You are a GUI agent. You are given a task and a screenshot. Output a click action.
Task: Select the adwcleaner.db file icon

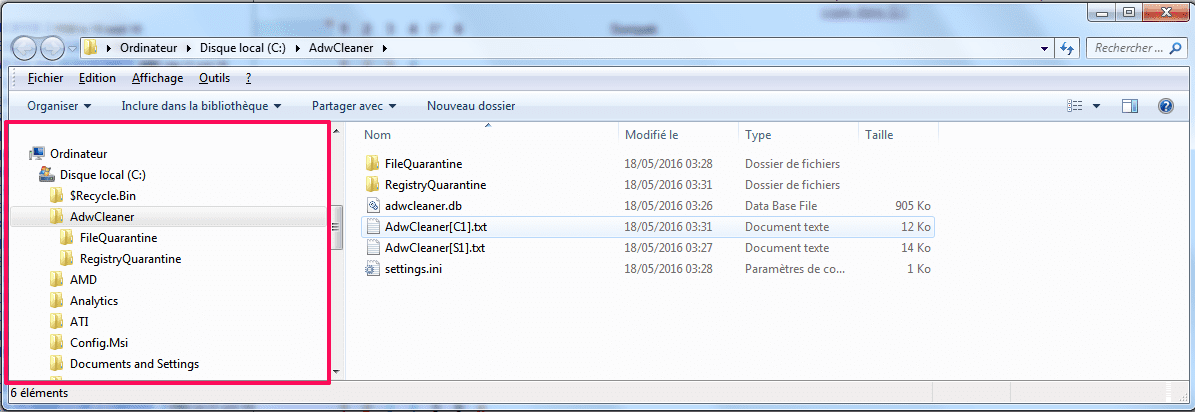[x=373, y=206]
